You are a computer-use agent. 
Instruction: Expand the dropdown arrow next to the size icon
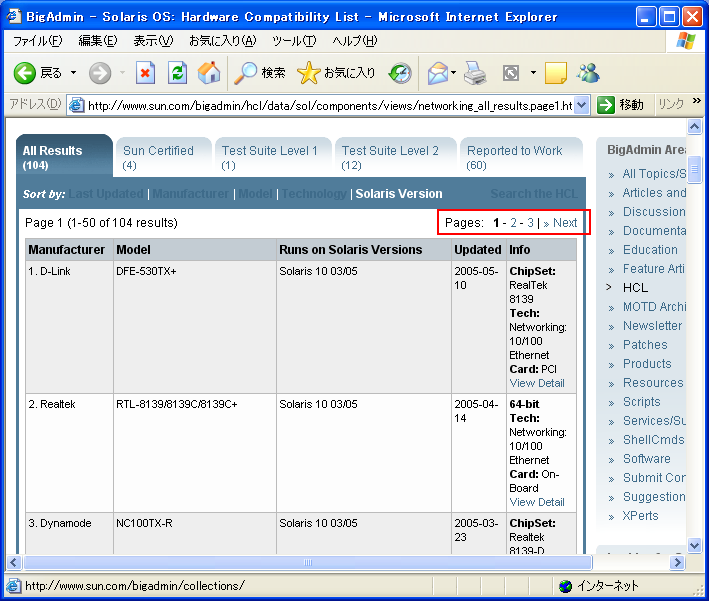point(534,73)
